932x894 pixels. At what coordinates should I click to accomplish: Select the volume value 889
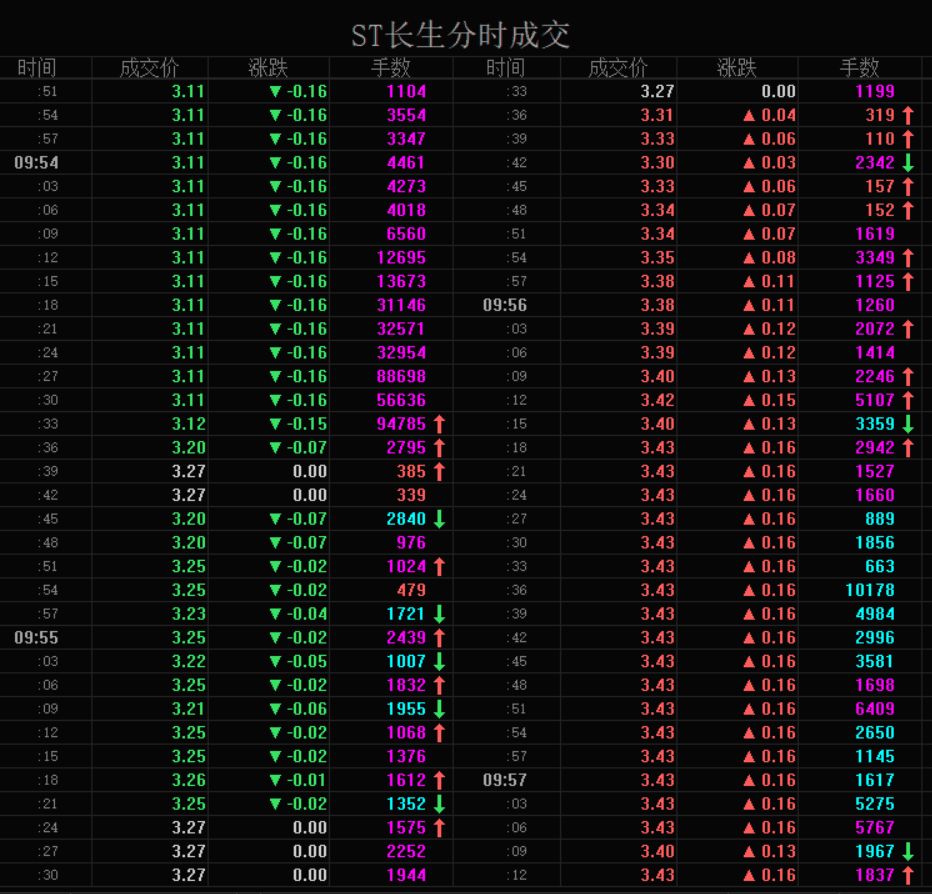tap(880, 519)
